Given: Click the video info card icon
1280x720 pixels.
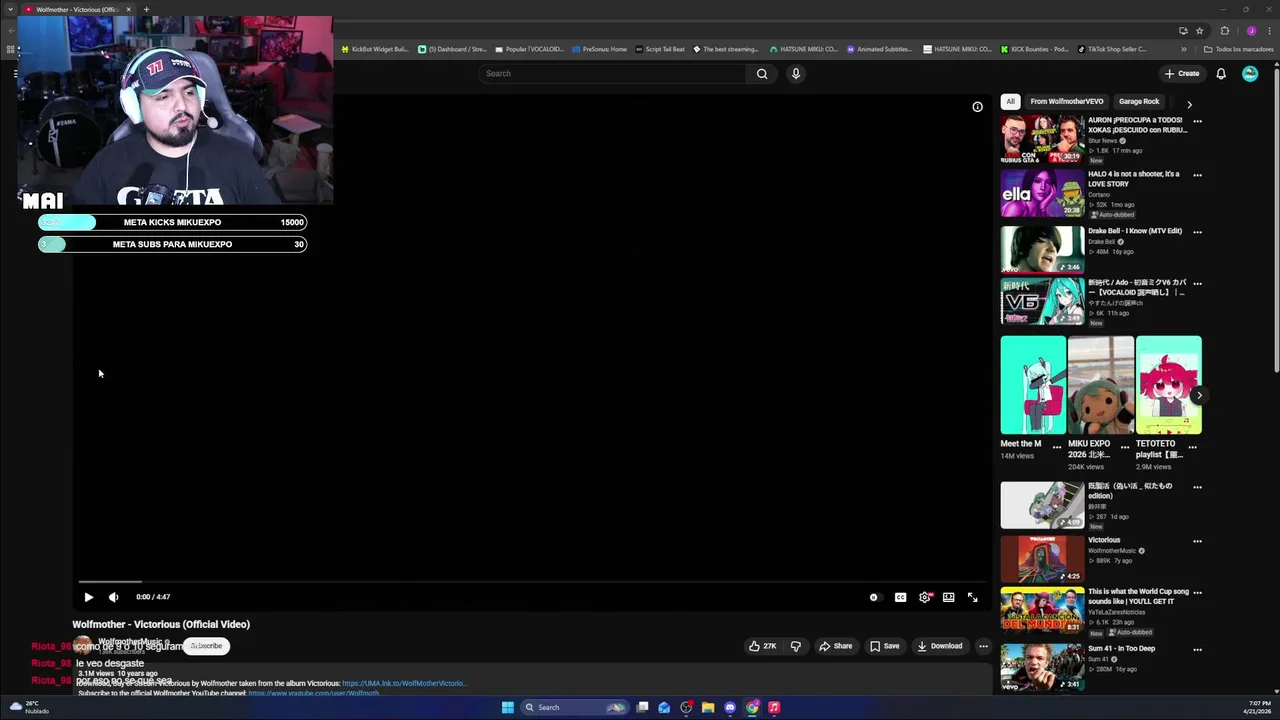Looking at the screenshot, I should [x=977, y=107].
